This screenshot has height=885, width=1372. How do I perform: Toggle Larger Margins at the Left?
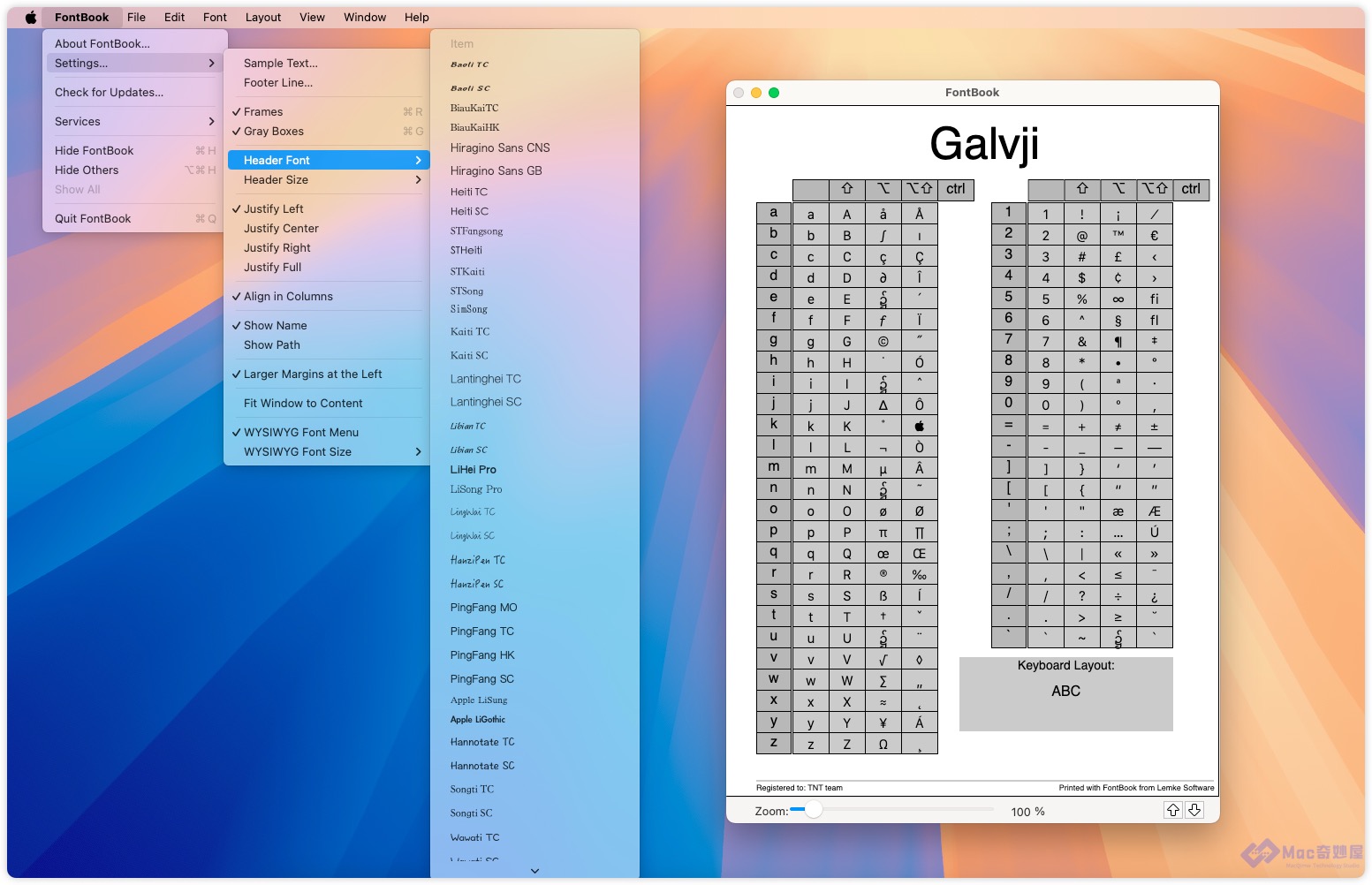tap(327, 374)
